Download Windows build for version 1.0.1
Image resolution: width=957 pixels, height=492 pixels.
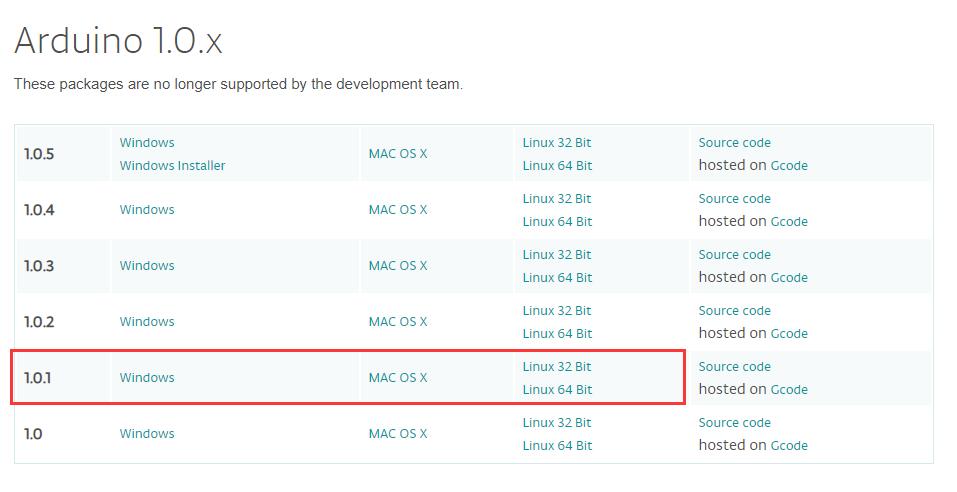(147, 378)
